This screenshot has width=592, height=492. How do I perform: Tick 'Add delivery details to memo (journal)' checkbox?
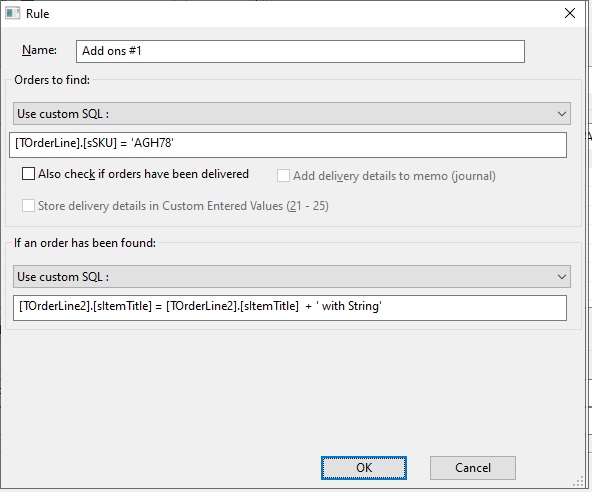click(283, 176)
